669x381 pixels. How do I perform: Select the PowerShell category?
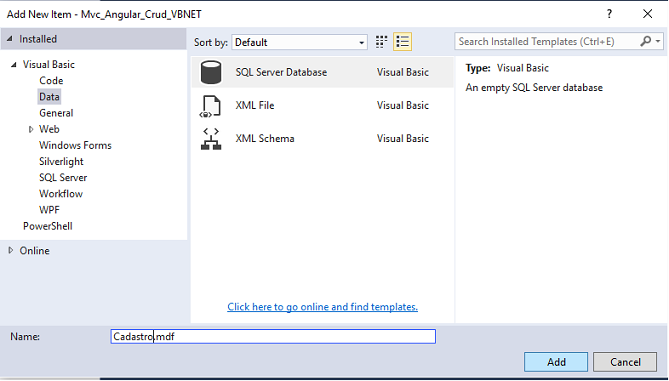pyautogui.click(x=48, y=226)
